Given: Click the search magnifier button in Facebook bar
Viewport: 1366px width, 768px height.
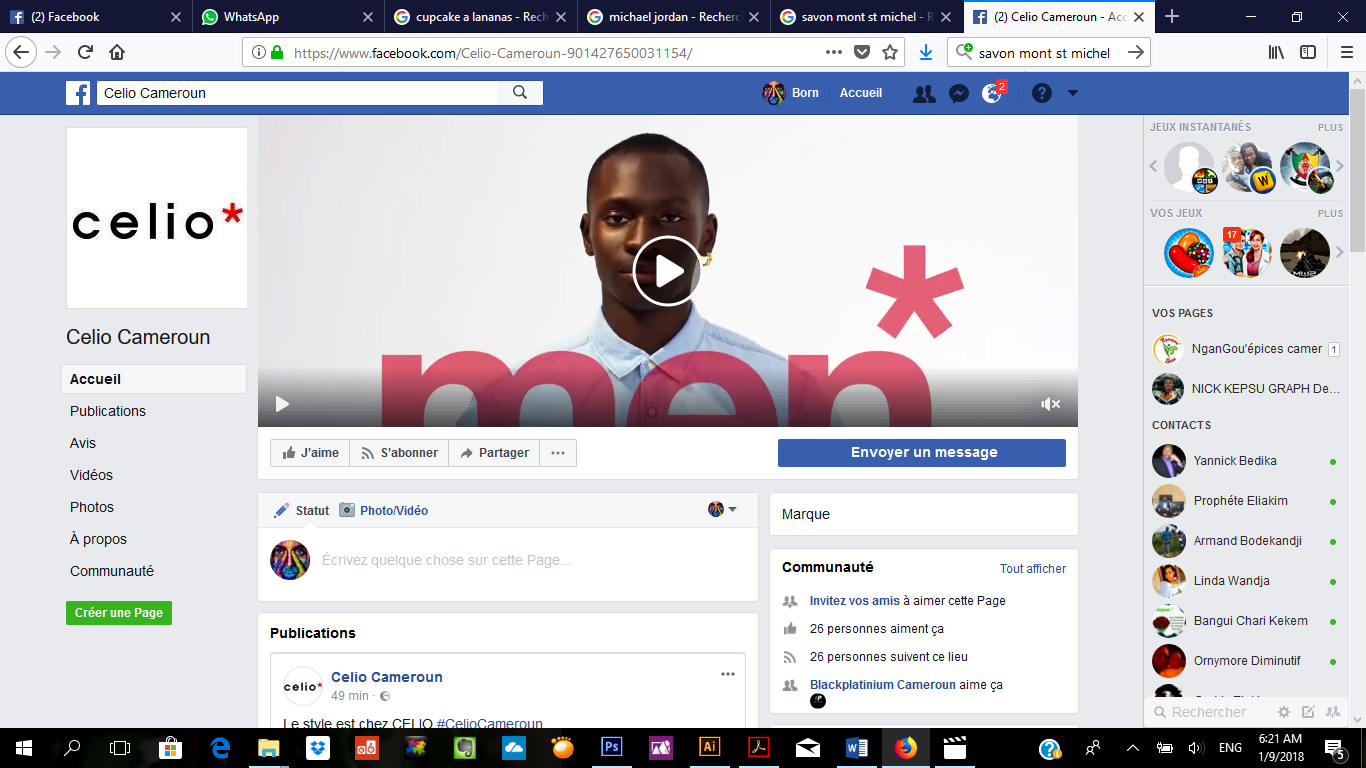Looking at the screenshot, I should point(520,93).
